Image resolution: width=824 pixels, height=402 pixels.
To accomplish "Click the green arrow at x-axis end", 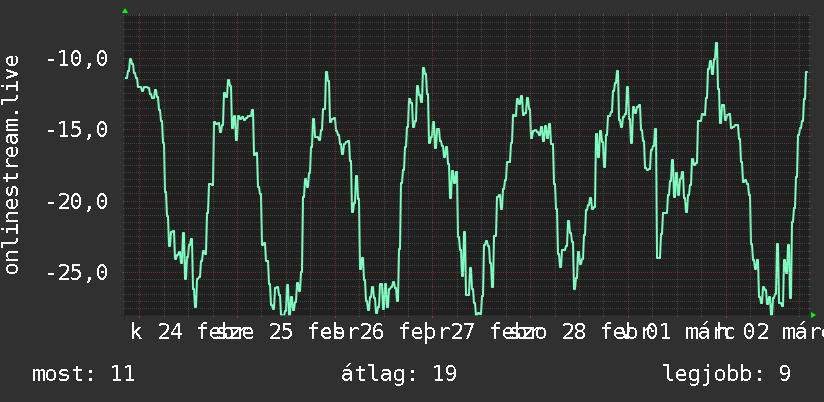I will [x=813, y=315].
